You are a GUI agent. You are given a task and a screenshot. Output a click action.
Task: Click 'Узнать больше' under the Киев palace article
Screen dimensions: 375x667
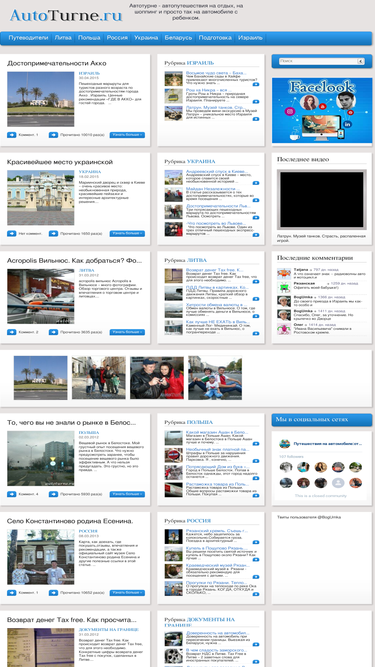[x=127, y=234]
